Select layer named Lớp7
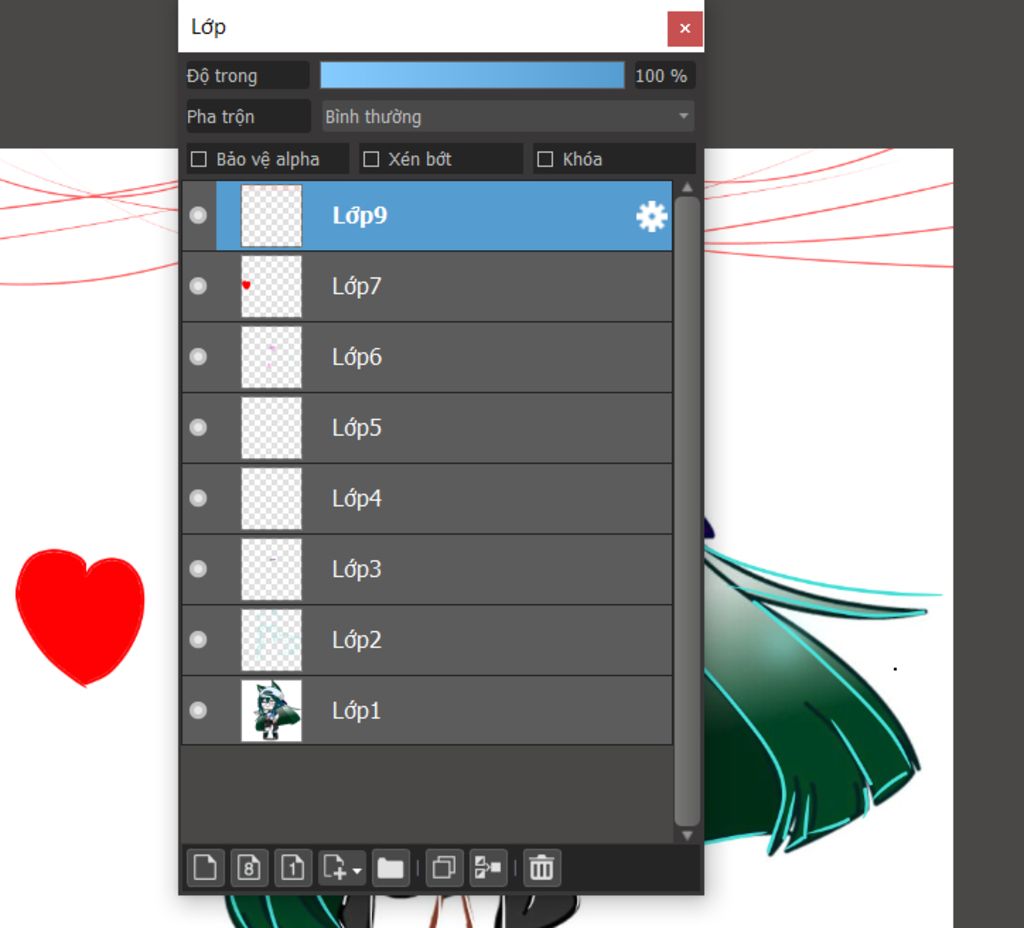 (427, 286)
